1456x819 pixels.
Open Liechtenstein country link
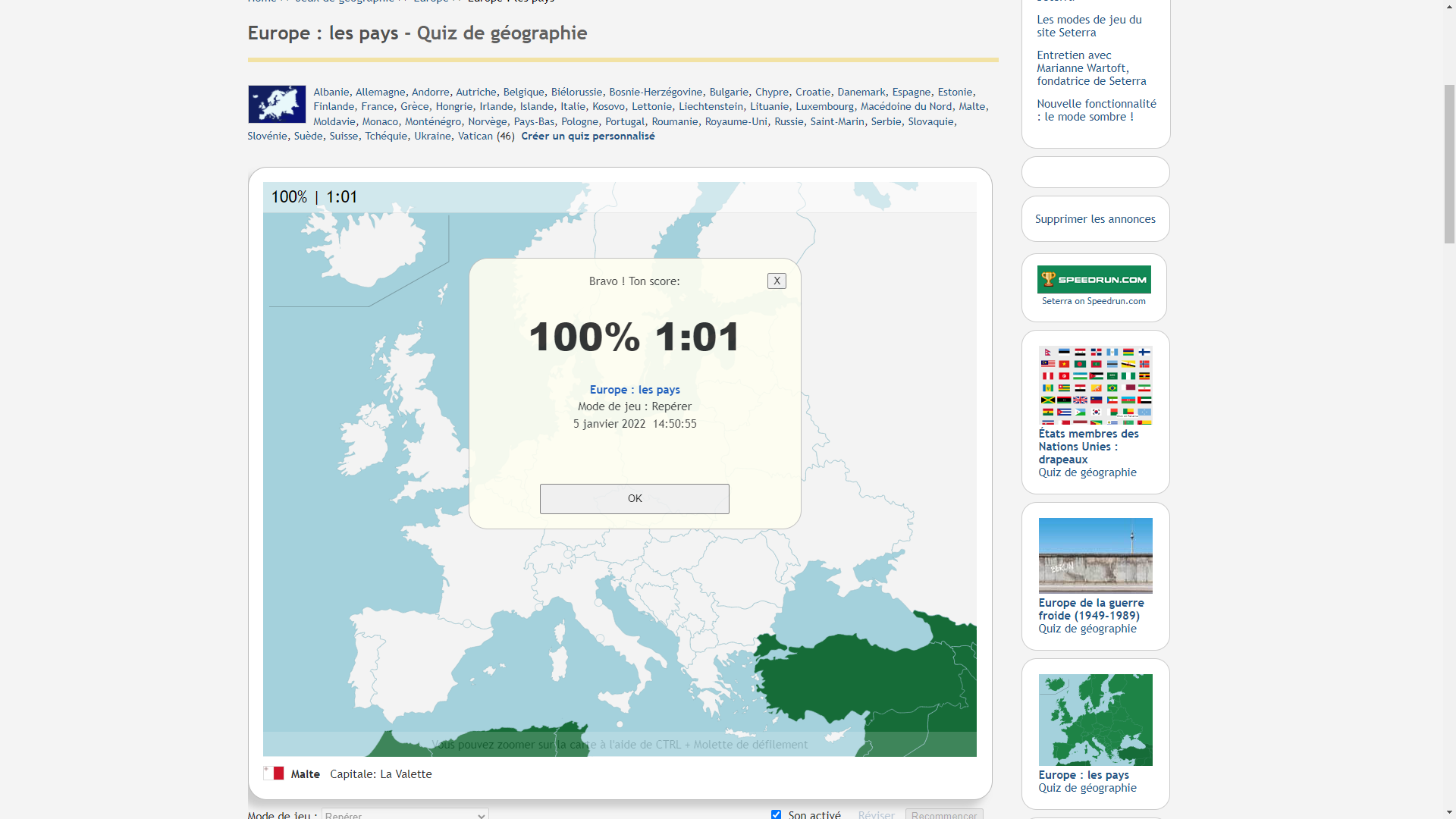coord(711,106)
